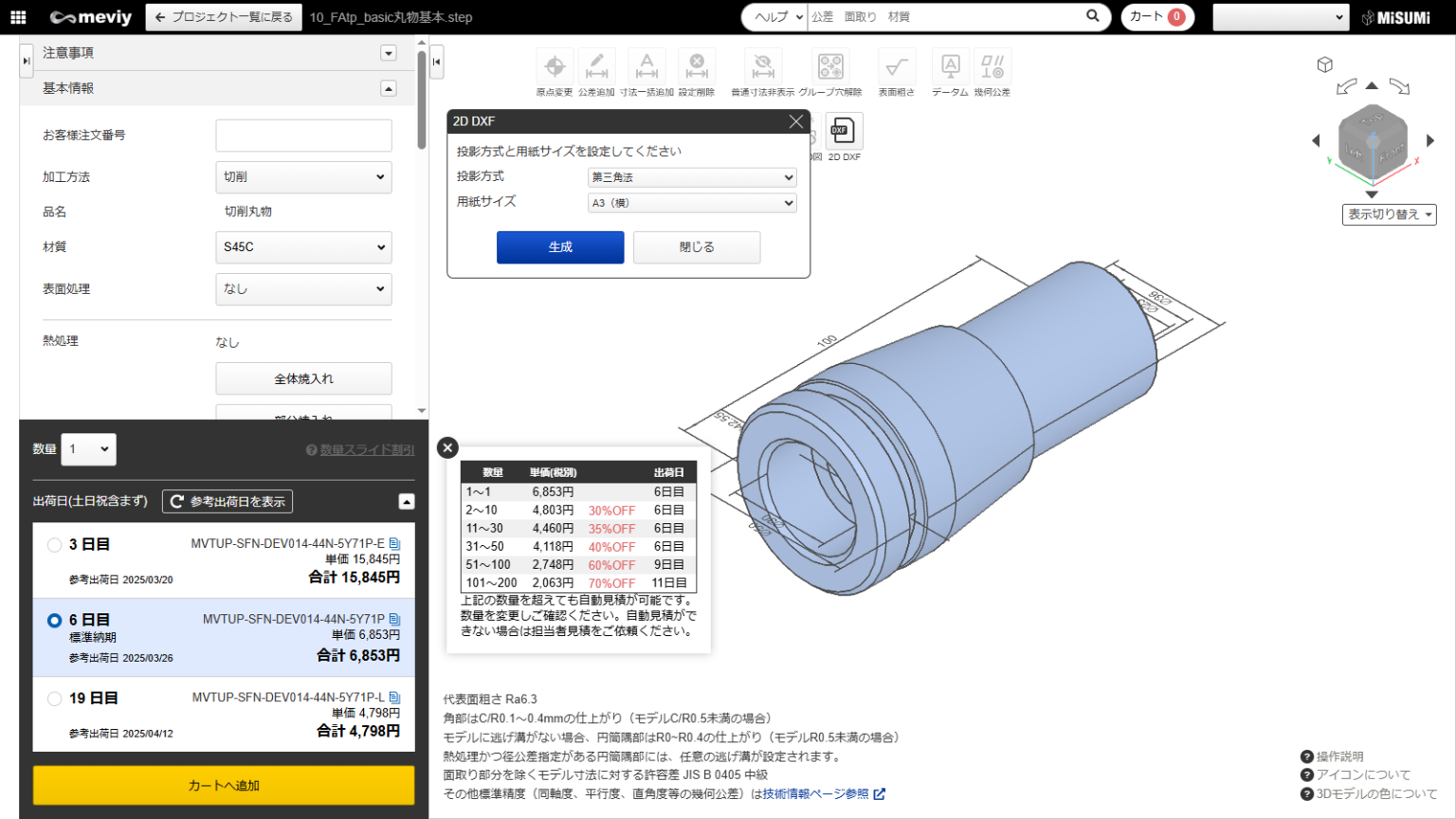Screen dimensions: 1456x819
Task: Collapse the 基本情報 section
Action: [388, 87]
